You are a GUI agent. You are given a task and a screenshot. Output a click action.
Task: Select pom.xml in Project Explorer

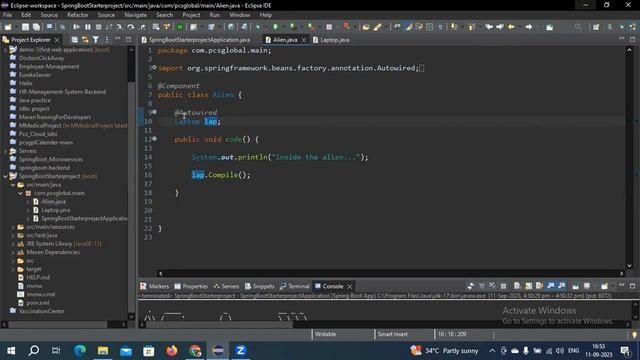point(38,303)
